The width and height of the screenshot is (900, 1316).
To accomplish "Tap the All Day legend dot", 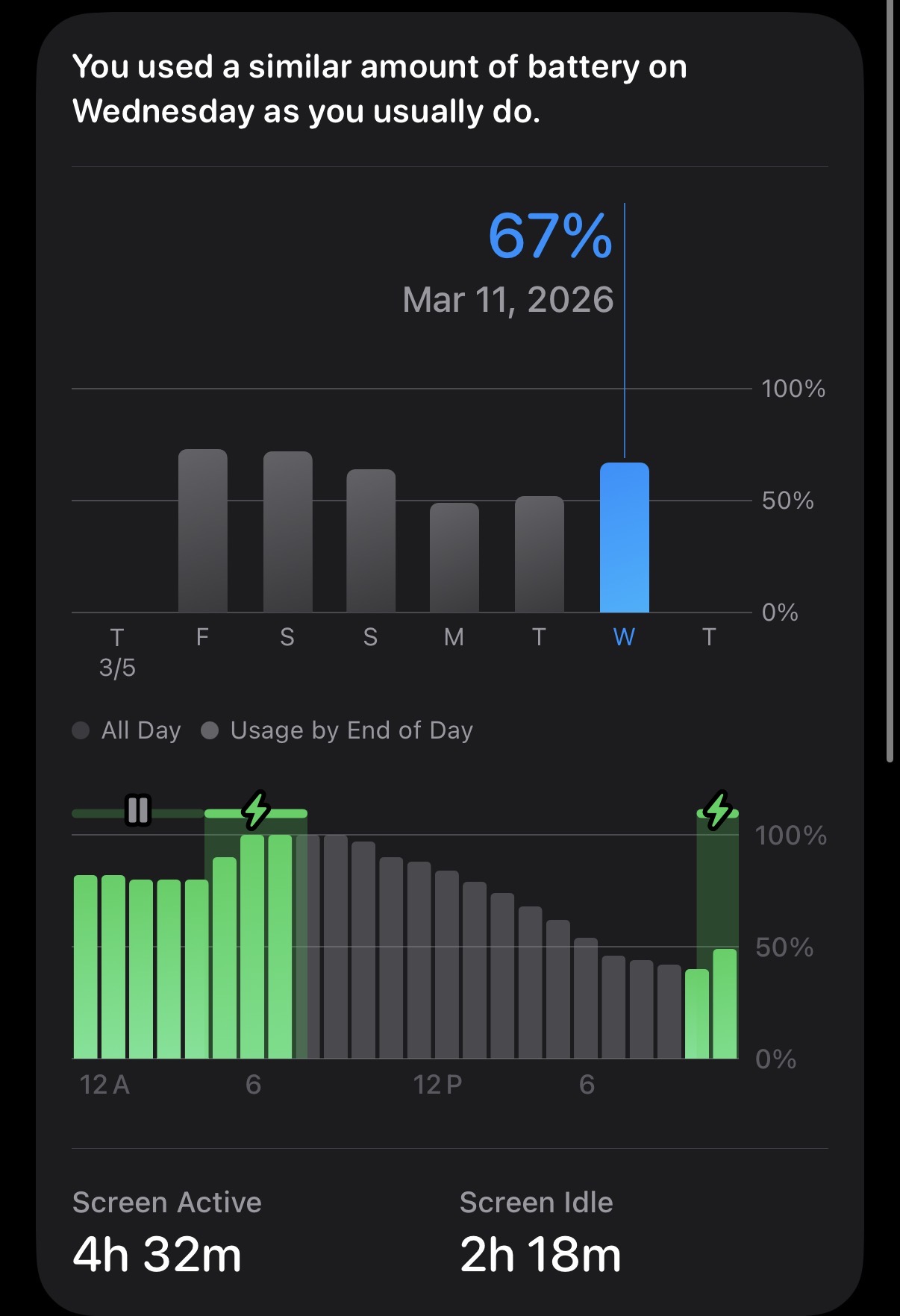I will coord(81,730).
